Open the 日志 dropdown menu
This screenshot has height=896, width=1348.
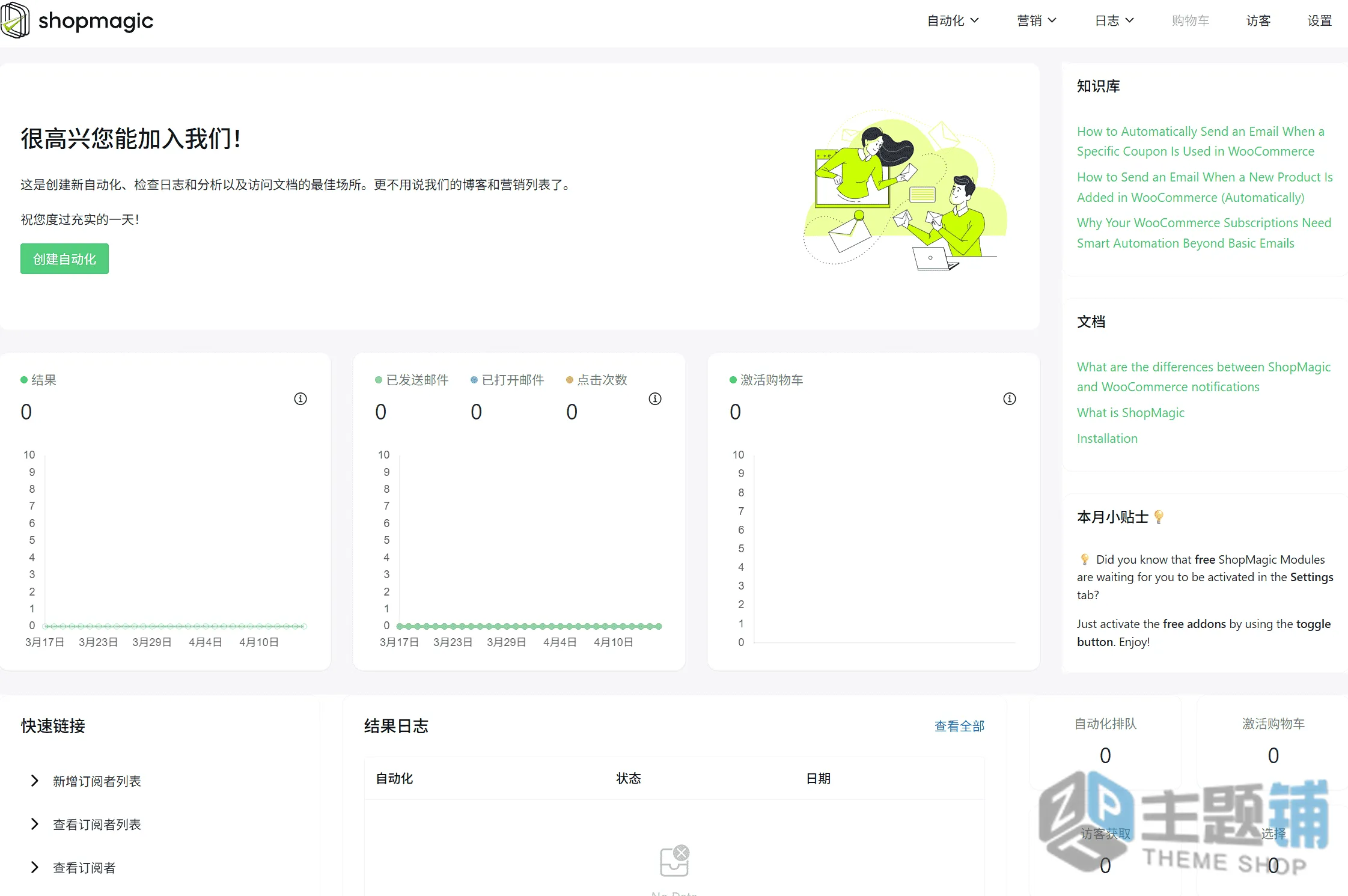pyautogui.click(x=1114, y=20)
